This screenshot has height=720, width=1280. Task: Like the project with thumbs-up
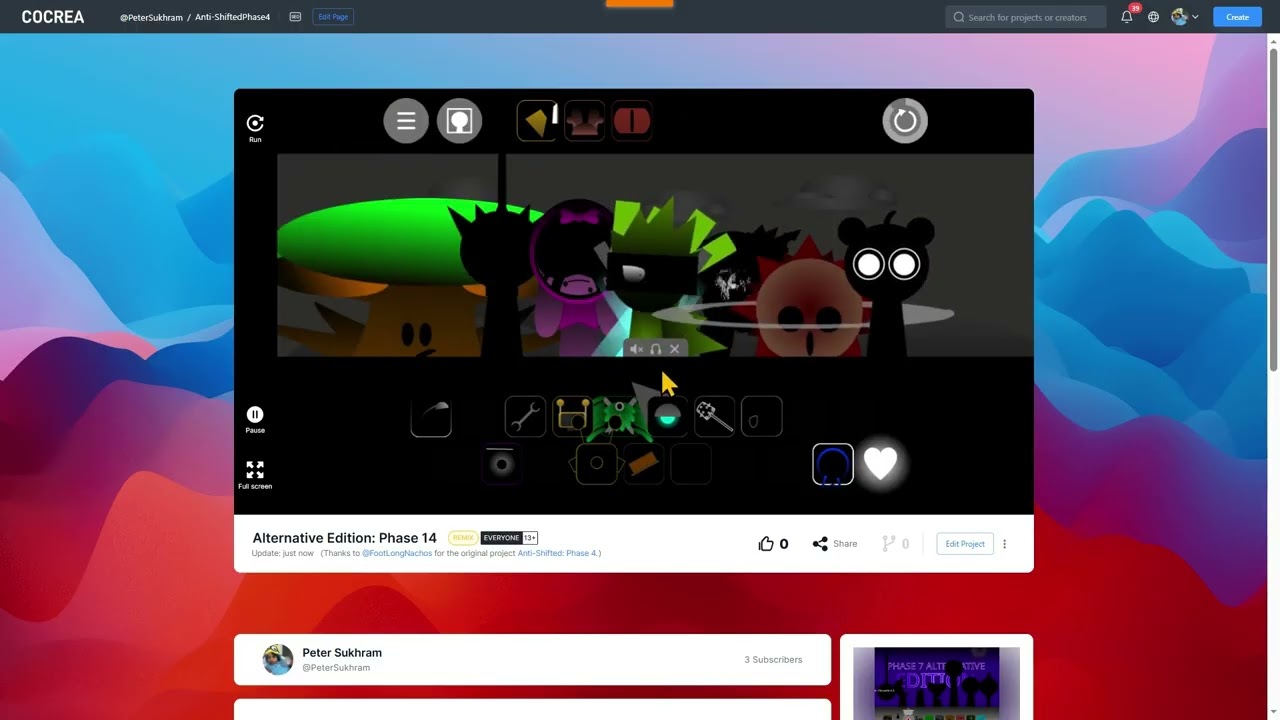pyautogui.click(x=766, y=544)
